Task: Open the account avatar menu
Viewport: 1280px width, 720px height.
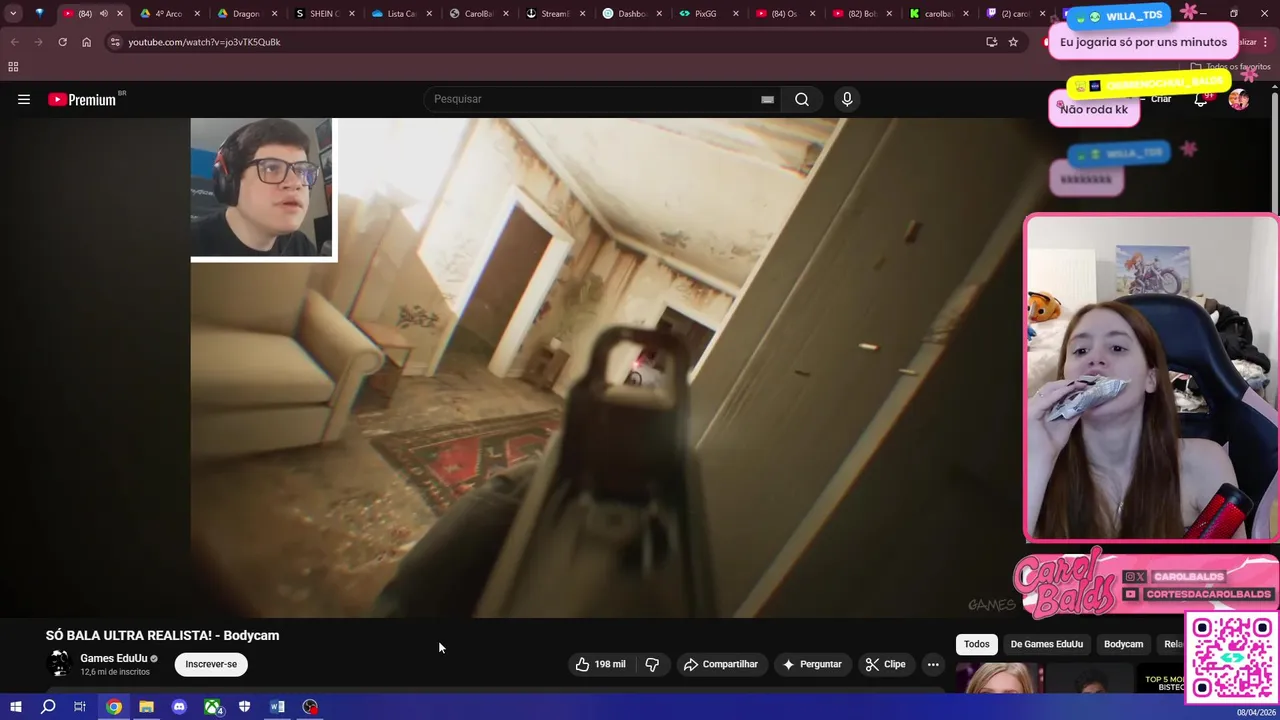Action: click(1239, 99)
